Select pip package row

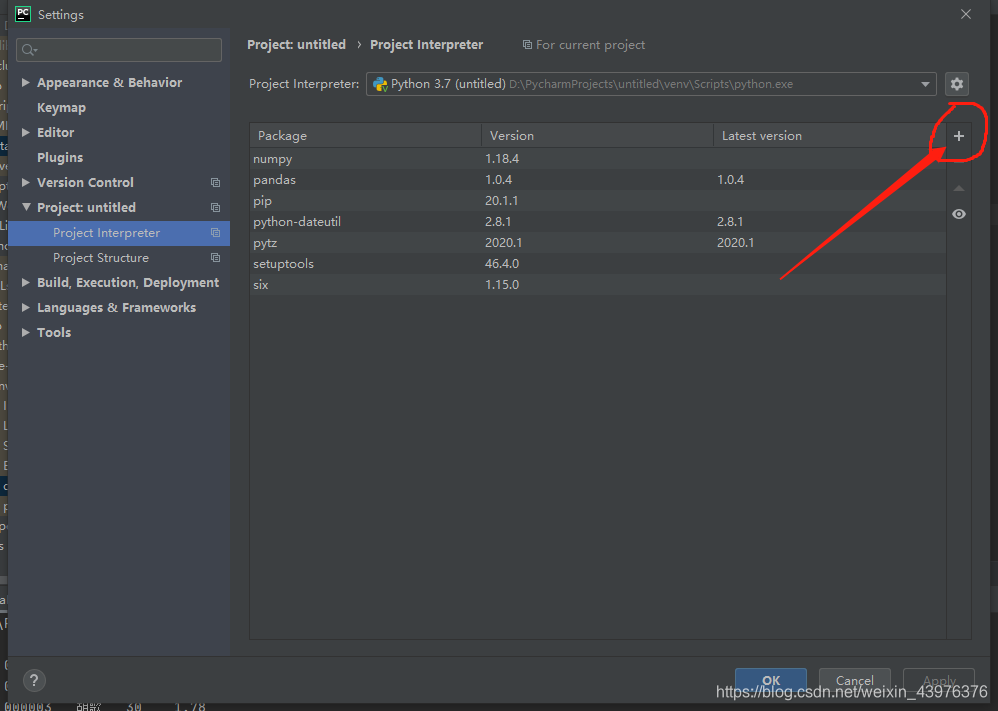[x=598, y=201]
